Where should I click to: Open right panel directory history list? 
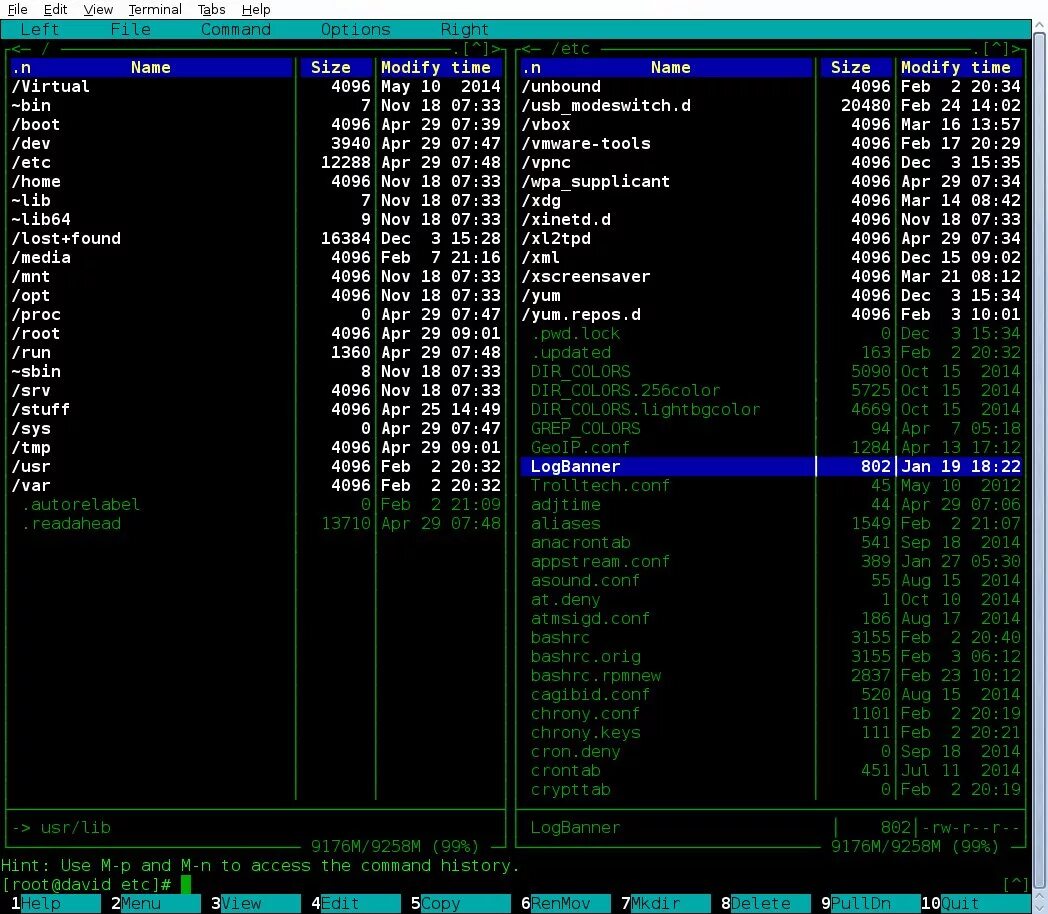pos(996,49)
